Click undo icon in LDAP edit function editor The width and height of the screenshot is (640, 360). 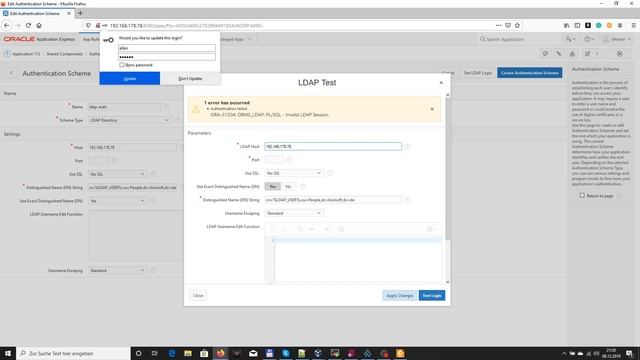[x=272, y=229]
